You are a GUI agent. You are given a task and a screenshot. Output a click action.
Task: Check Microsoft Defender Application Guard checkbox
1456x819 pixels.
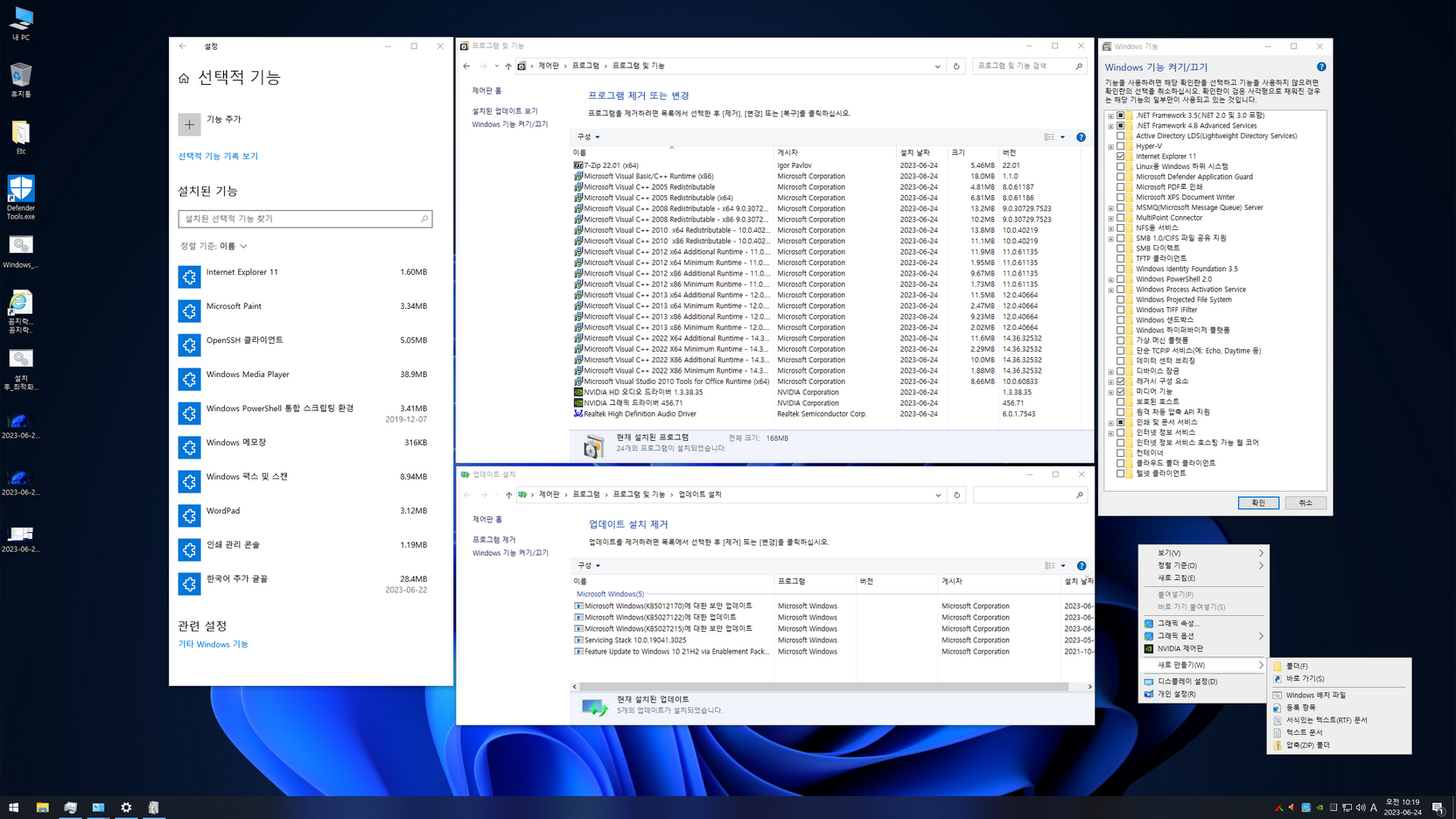point(1121,177)
